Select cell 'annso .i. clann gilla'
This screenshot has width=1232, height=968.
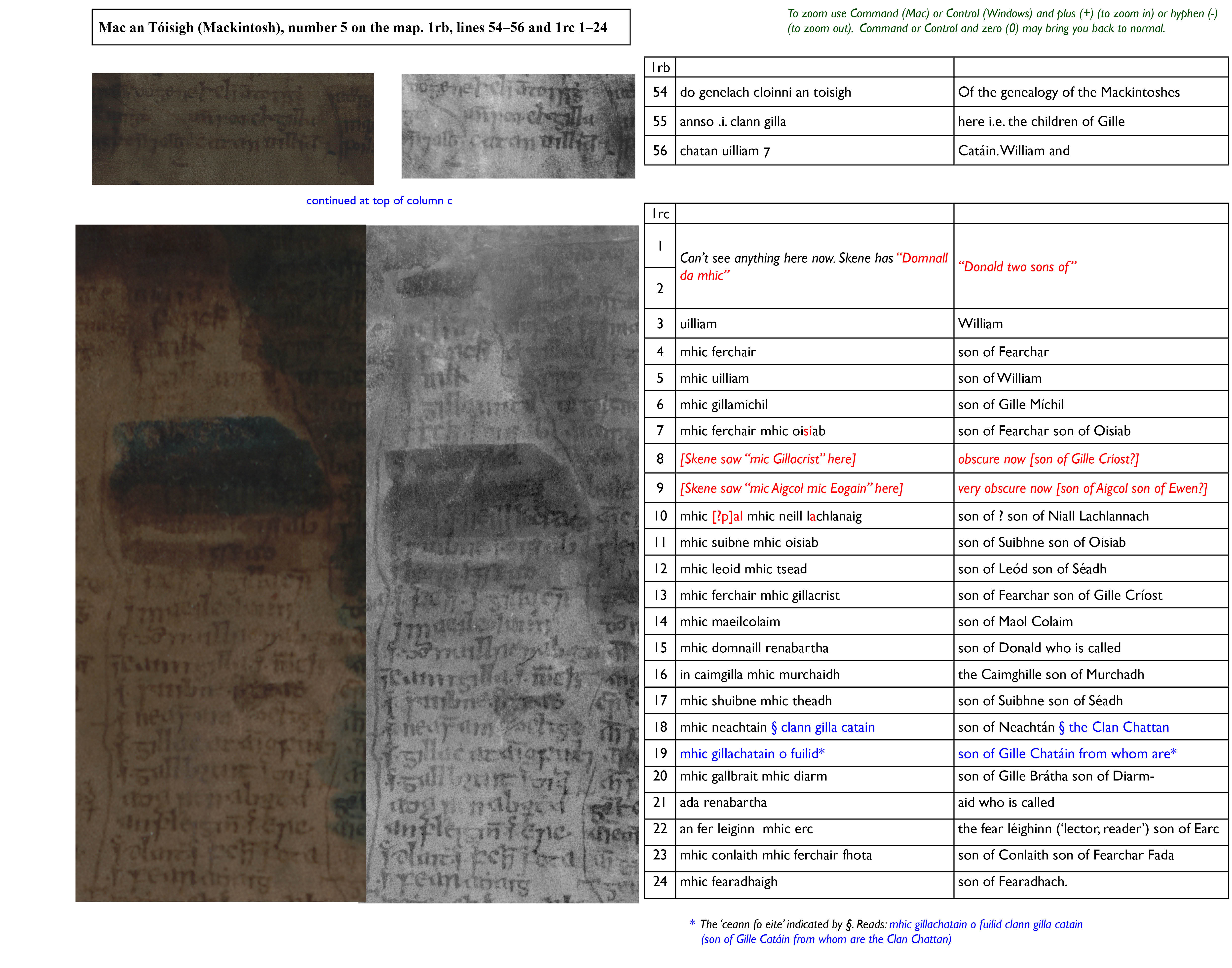[814, 121]
